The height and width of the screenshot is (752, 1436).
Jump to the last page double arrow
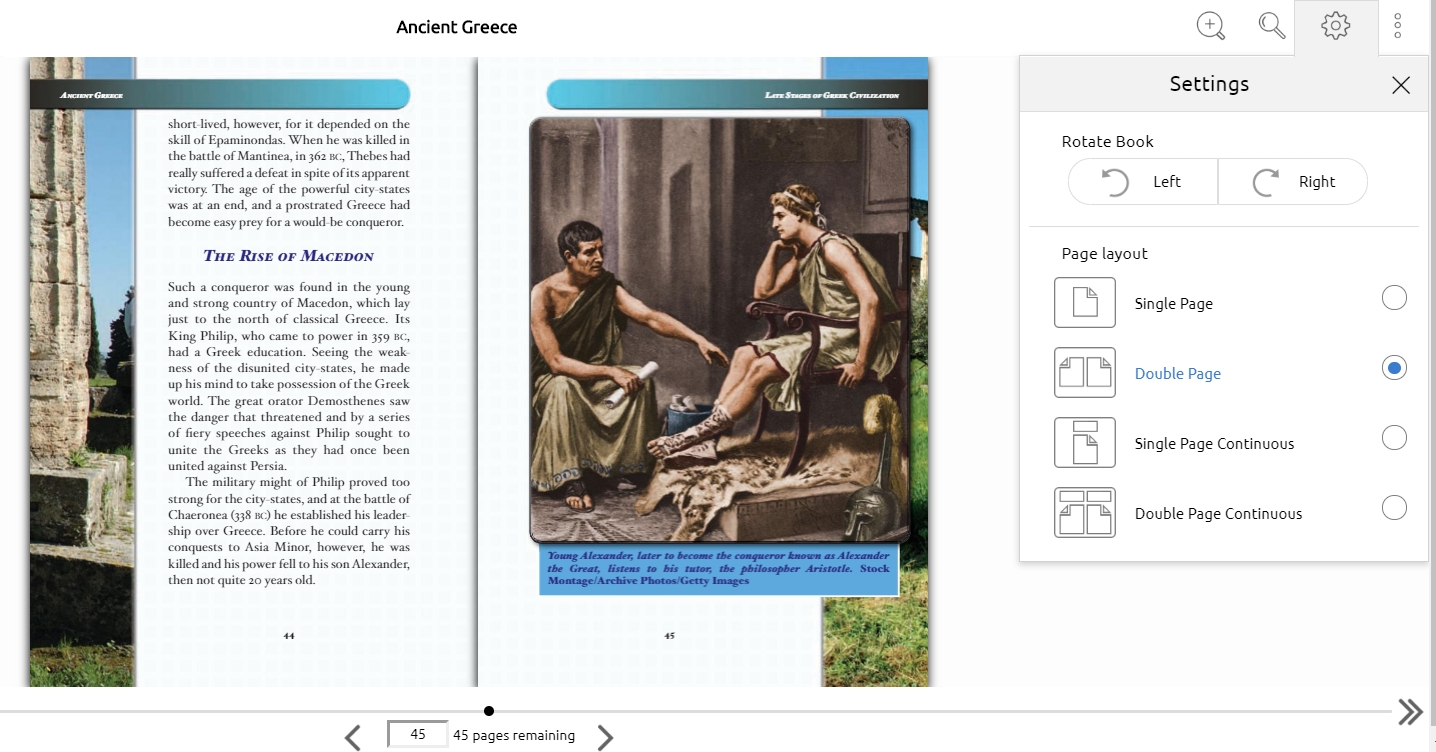tap(1411, 711)
